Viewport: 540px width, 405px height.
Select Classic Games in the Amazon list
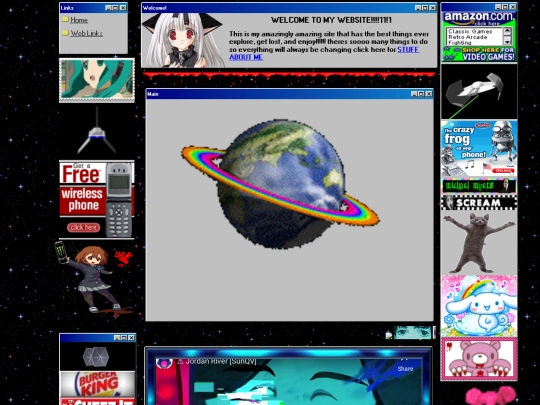pyautogui.click(x=470, y=31)
